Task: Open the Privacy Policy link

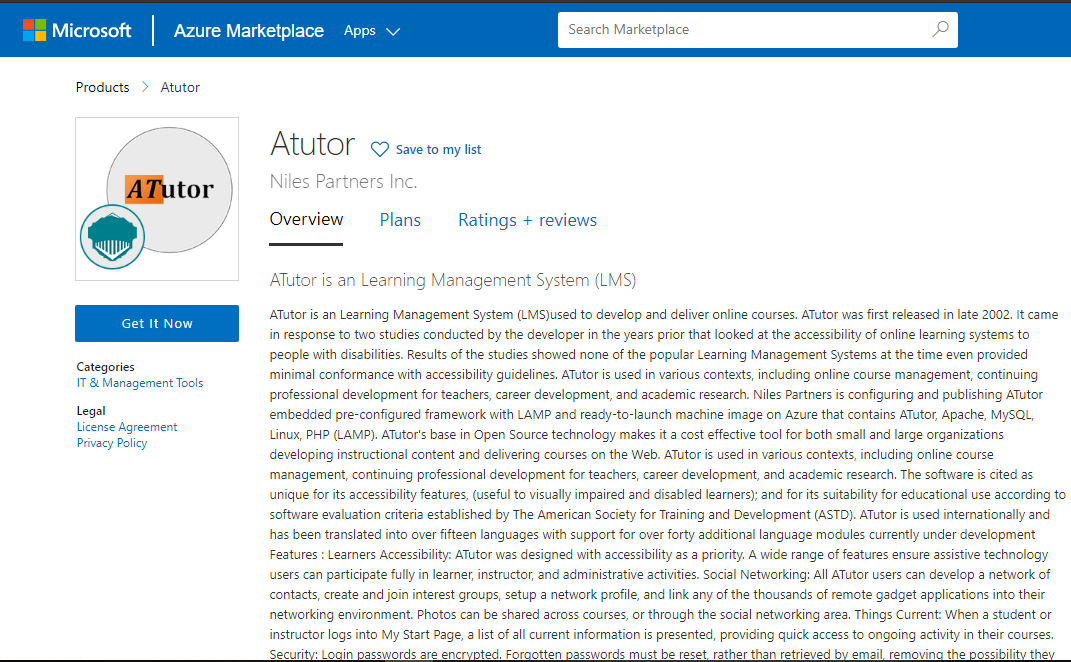Action: click(x=112, y=443)
